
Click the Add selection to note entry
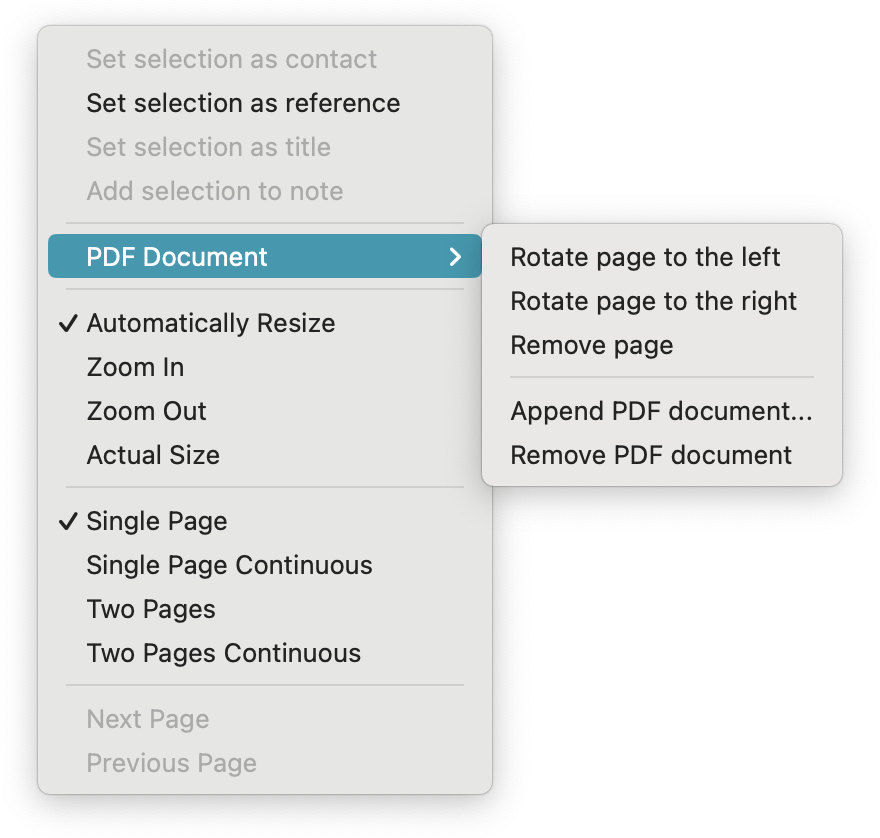click(x=214, y=191)
